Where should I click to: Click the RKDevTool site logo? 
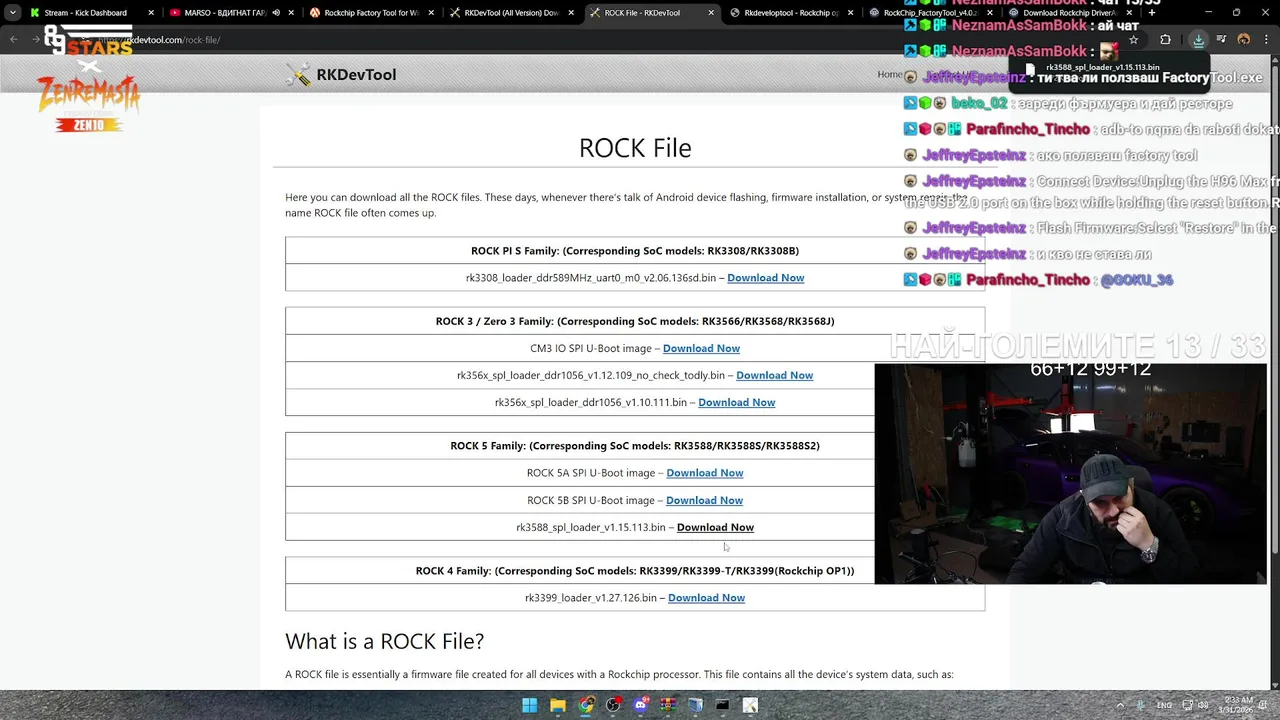click(x=341, y=75)
